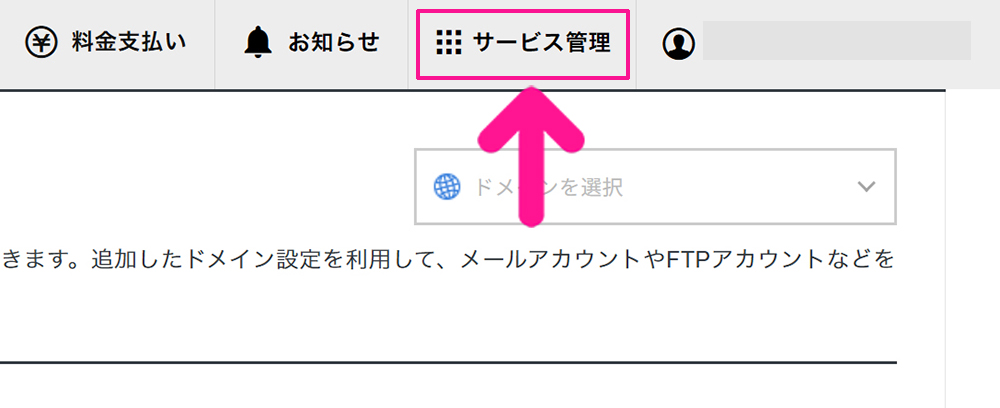Click the grid icon beside サービス管理
The image size is (1000, 408).
pos(448,43)
